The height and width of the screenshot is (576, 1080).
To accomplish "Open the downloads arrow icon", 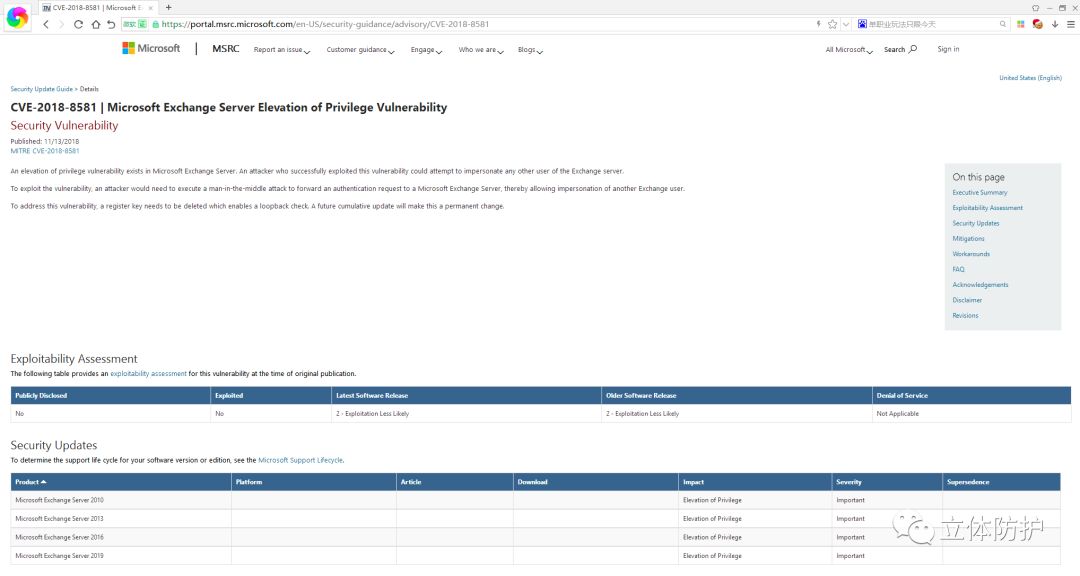I will click(x=1055, y=24).
